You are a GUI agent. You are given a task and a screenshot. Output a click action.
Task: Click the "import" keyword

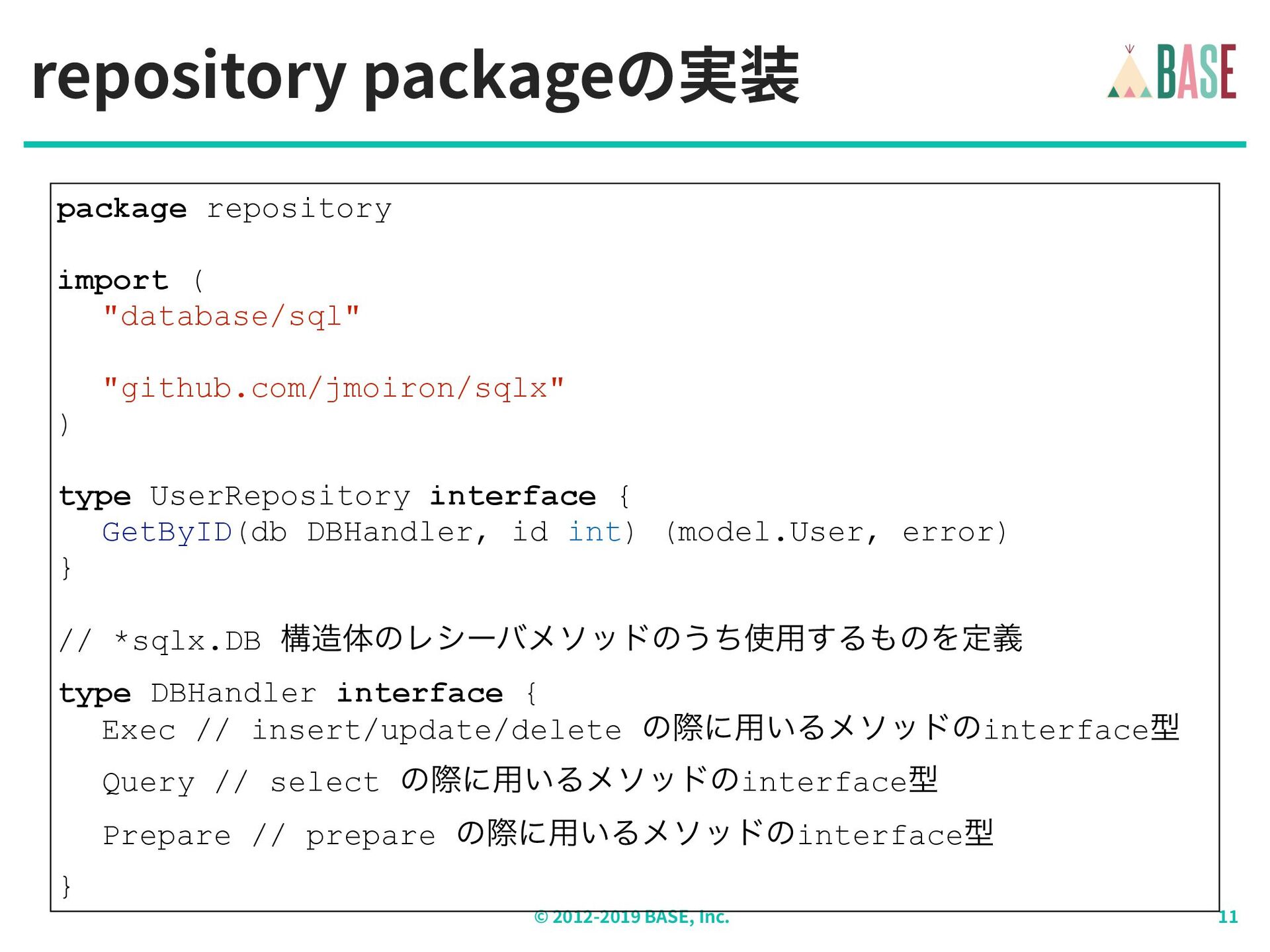tap(113, 280)
